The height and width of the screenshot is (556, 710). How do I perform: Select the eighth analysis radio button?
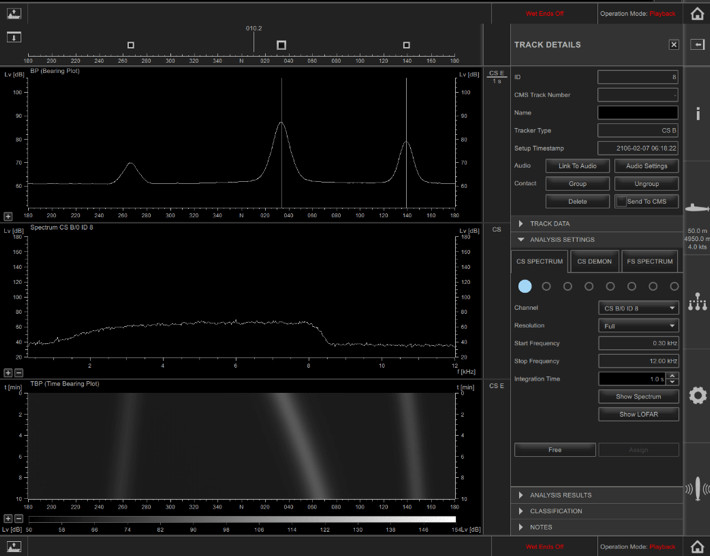coord(674,286)
